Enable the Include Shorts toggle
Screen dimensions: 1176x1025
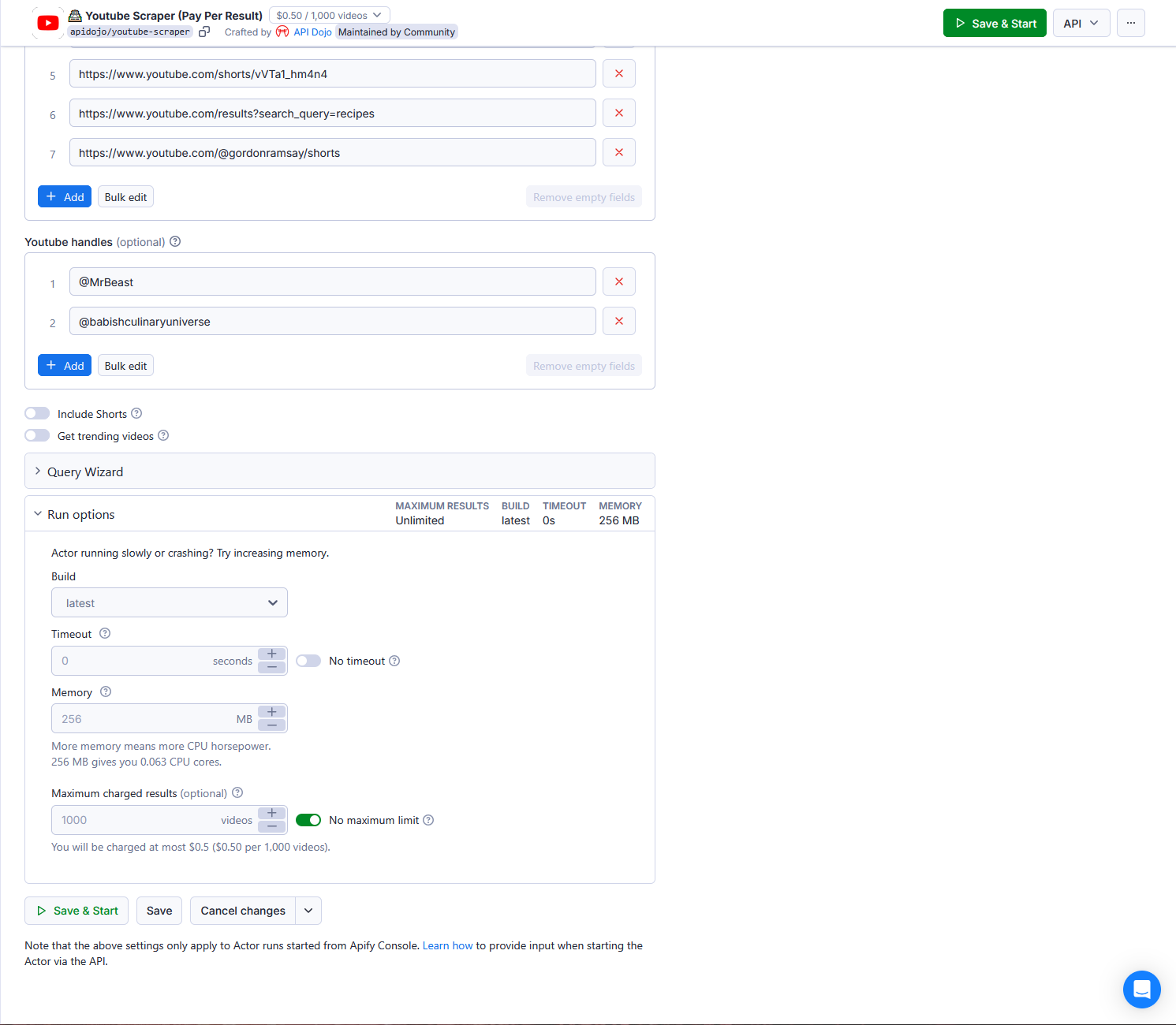pos(37,413)
